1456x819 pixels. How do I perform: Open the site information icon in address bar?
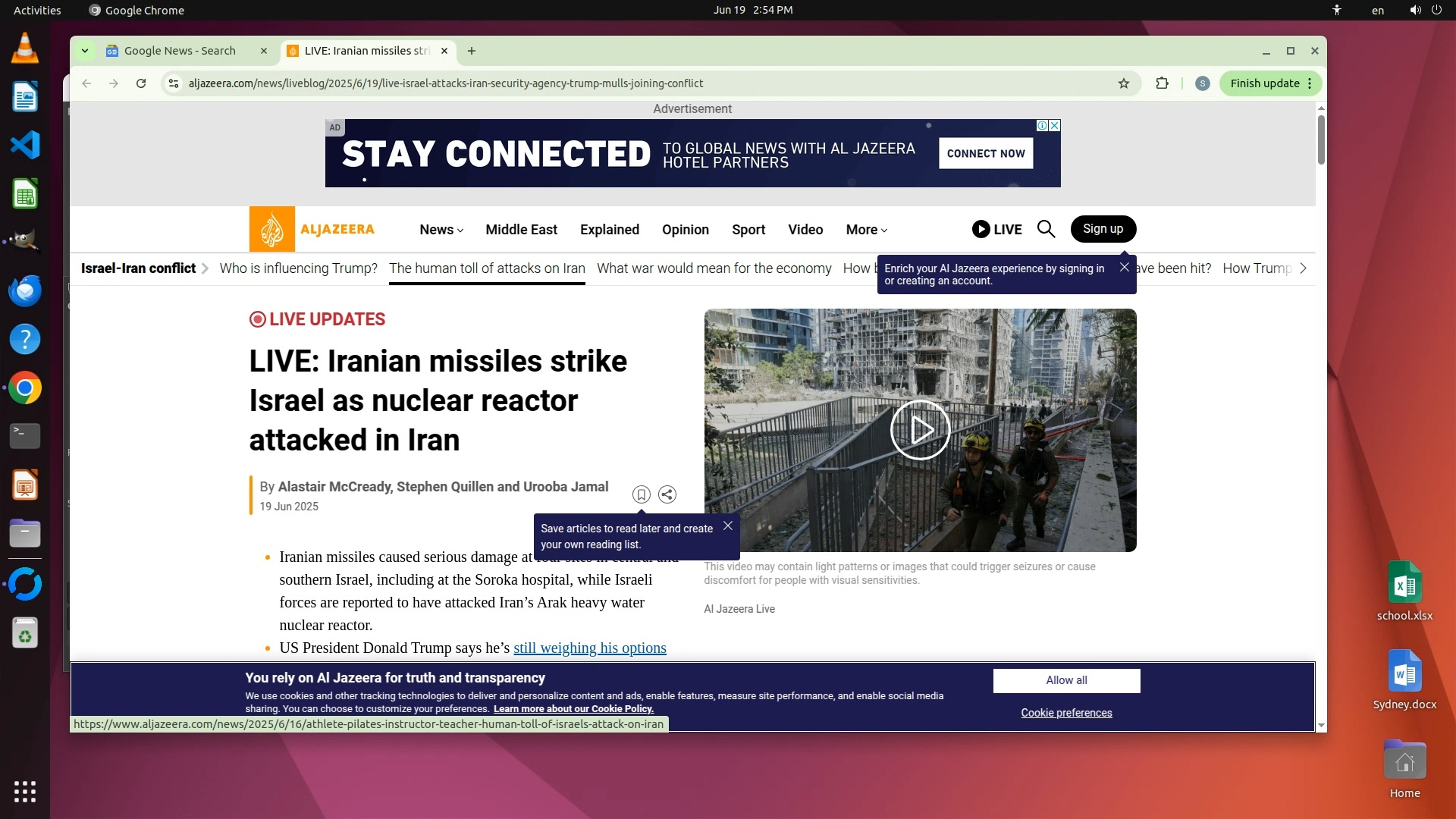click(174, 83)
